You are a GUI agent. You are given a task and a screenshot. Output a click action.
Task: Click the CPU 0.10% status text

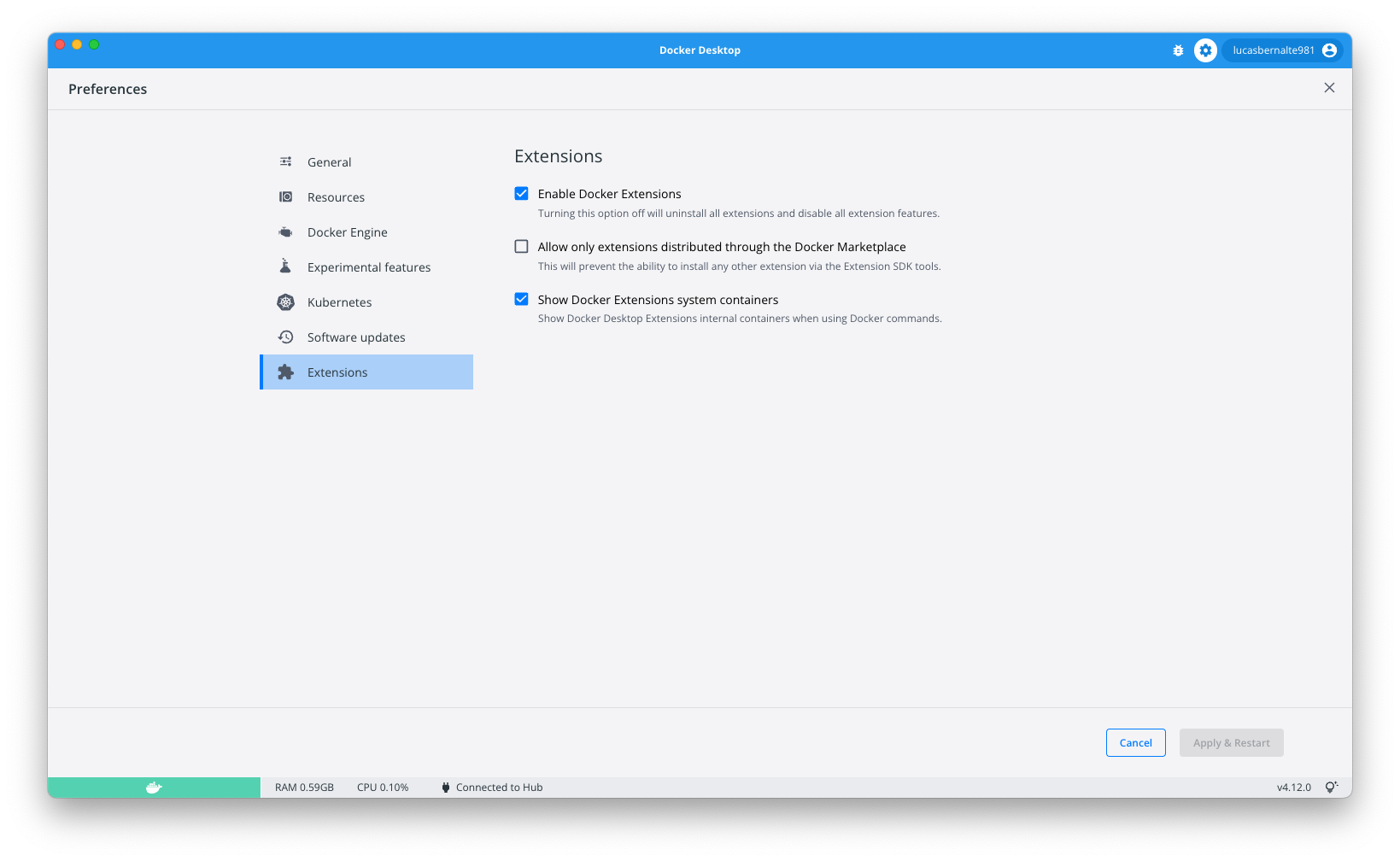[x=383, y=788]
